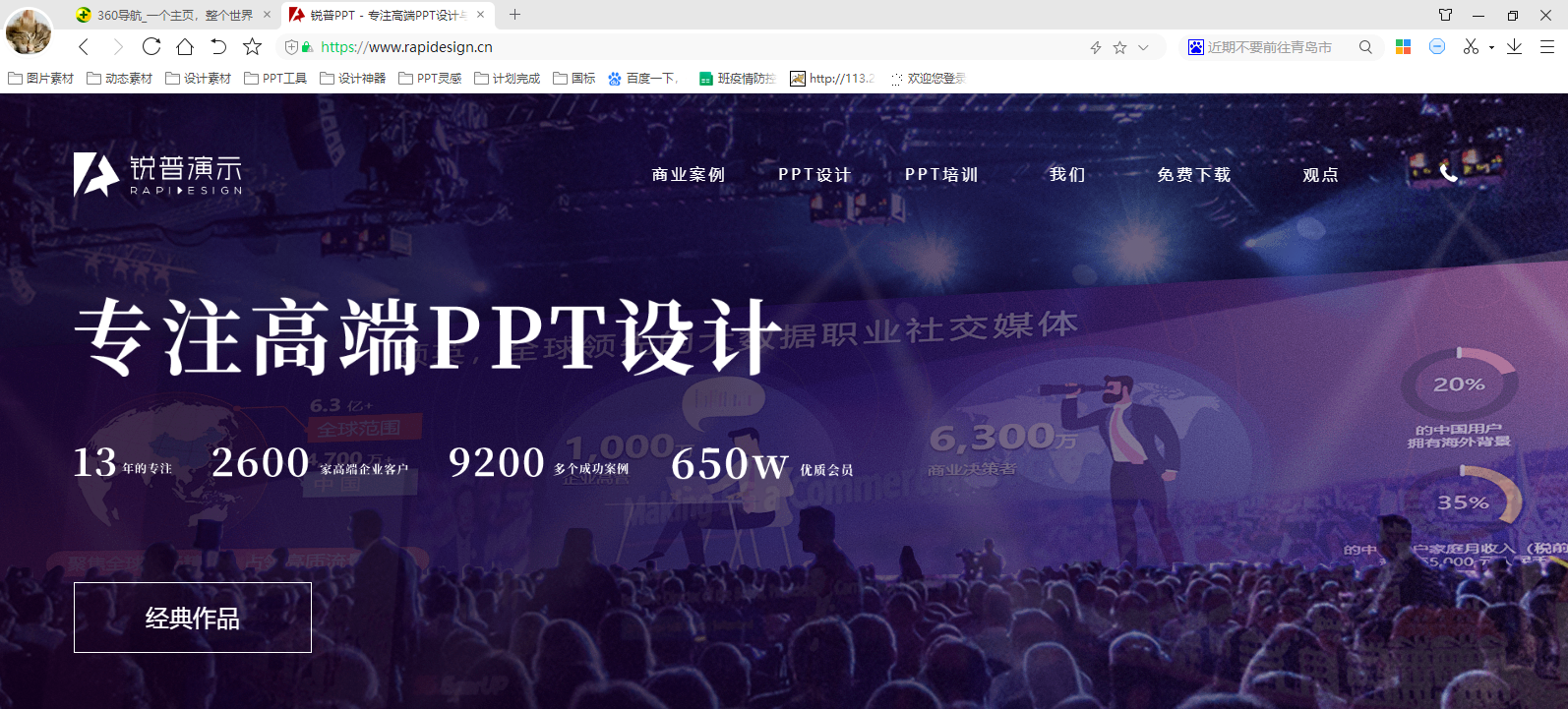Open the http://113.2 bookmark
Image resolution: width=1568 pixels, height=709 pixels.
pos(832,79)
